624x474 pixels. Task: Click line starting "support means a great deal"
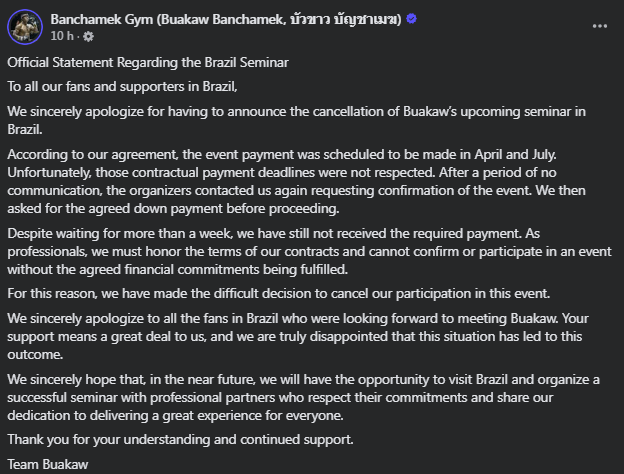295,336
